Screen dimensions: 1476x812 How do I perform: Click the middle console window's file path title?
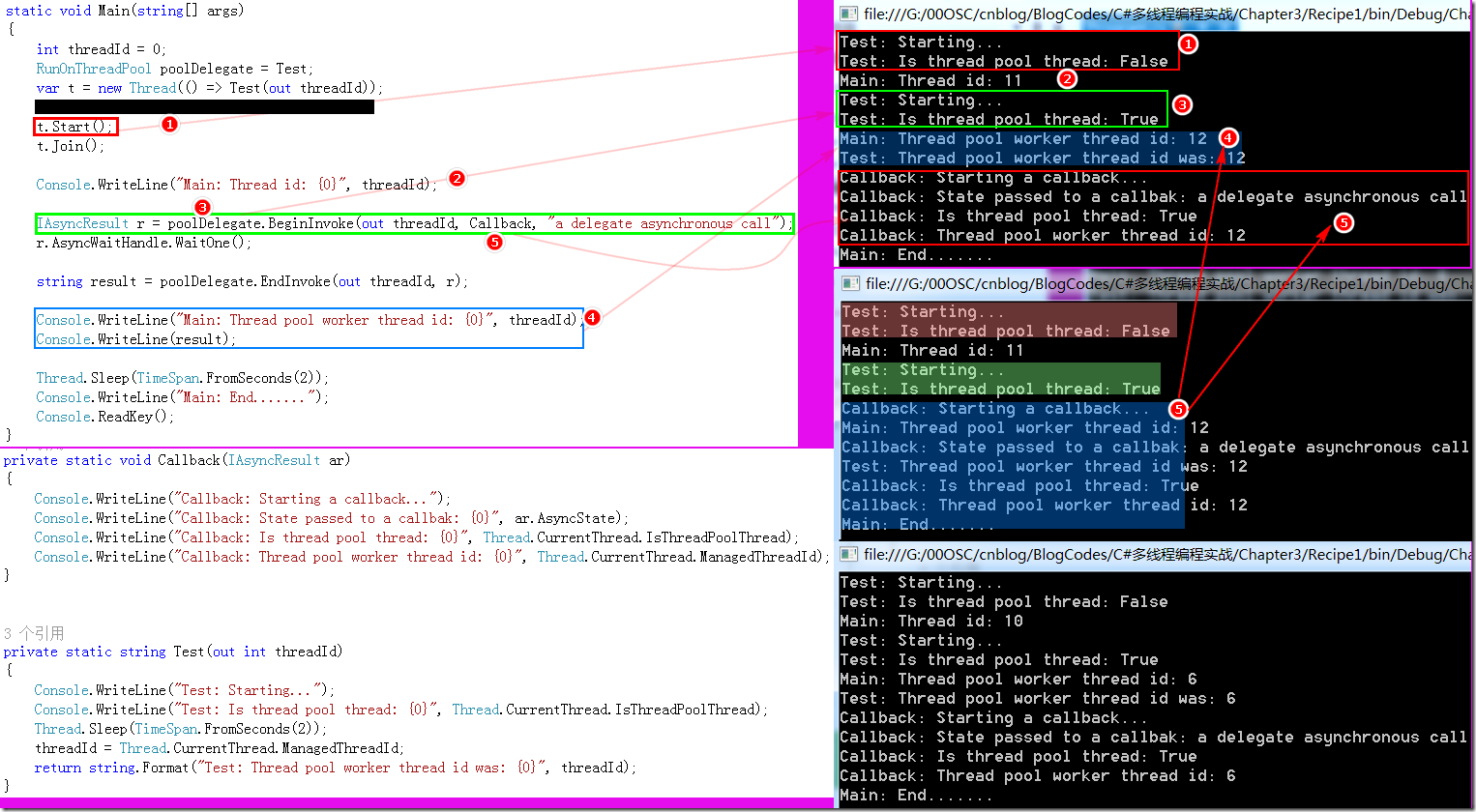coord(1168,283)
